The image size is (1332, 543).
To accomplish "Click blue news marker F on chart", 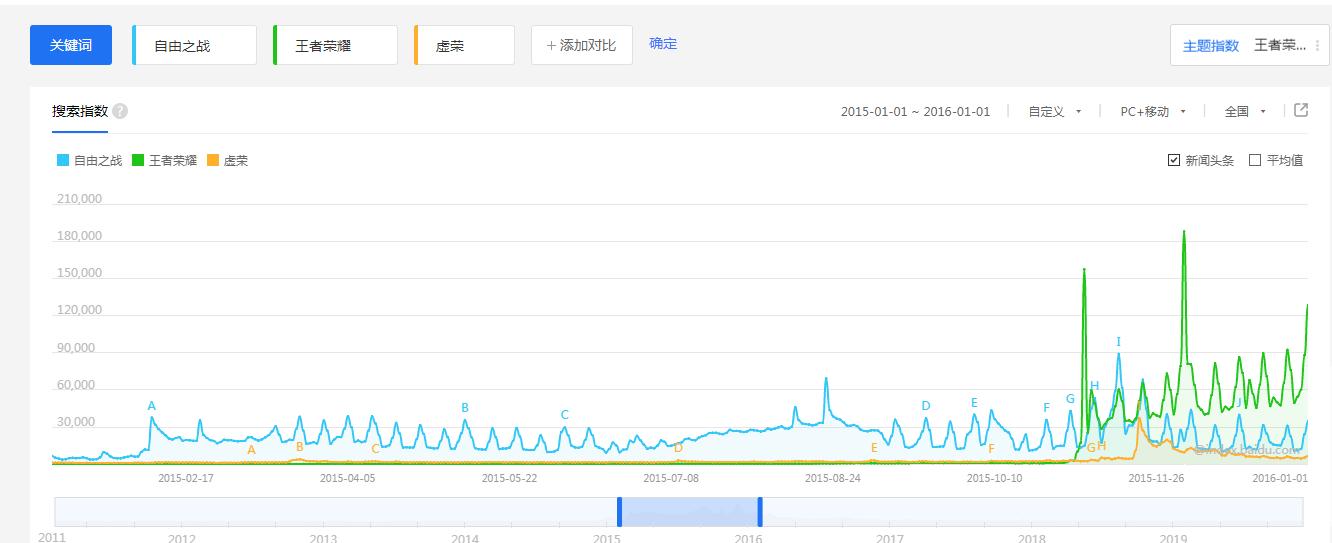I will click(x=1047, y=408).
